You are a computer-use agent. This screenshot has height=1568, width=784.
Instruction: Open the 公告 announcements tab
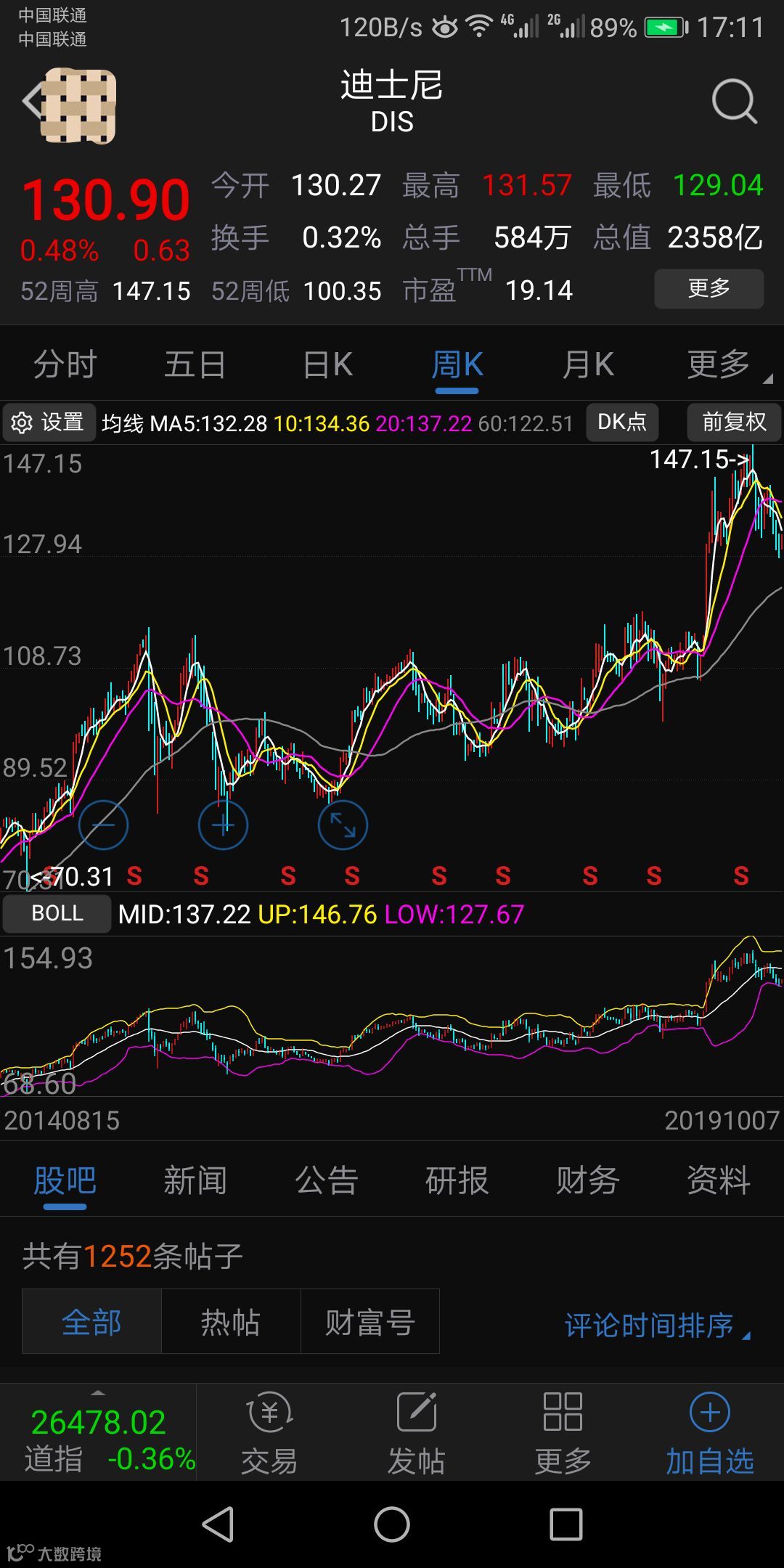tap(327, 1180)
